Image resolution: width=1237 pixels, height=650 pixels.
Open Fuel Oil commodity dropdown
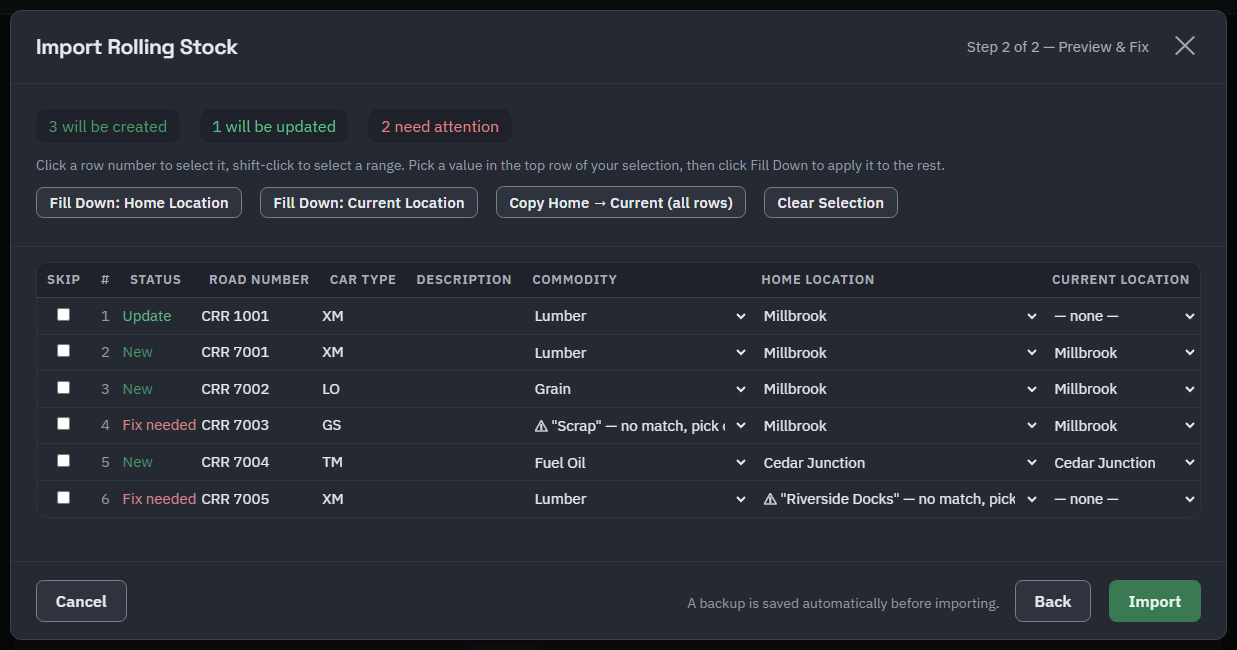640,463
